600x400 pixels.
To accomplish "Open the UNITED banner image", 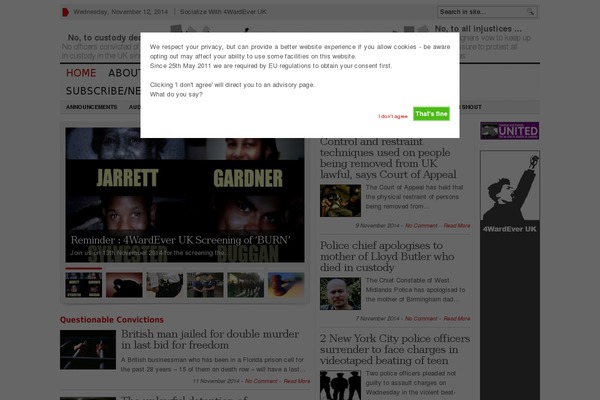I will click(510, 131).
